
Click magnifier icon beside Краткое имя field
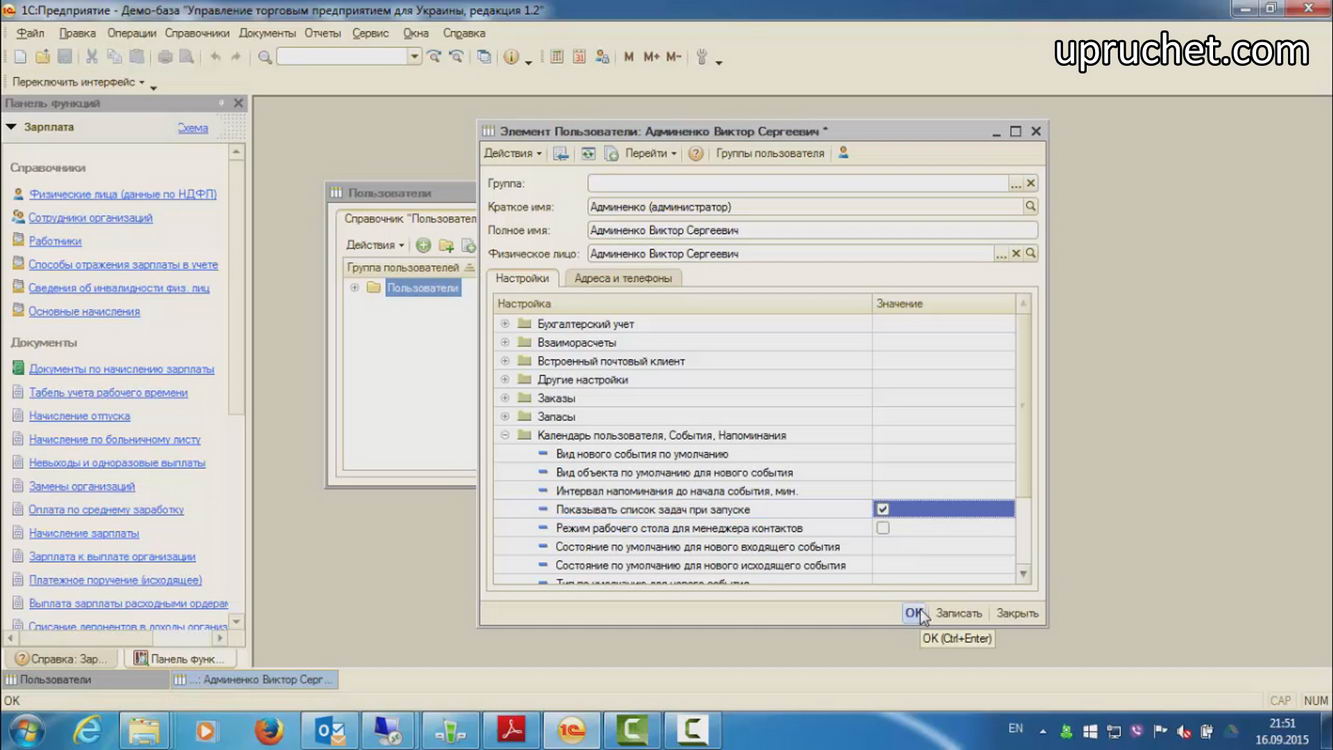click(1030, 206)
